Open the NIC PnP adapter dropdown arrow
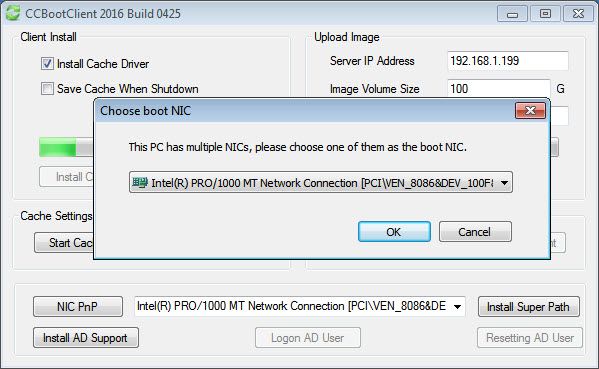This screenshot has height=369, width=599. (x=457, y=306)
